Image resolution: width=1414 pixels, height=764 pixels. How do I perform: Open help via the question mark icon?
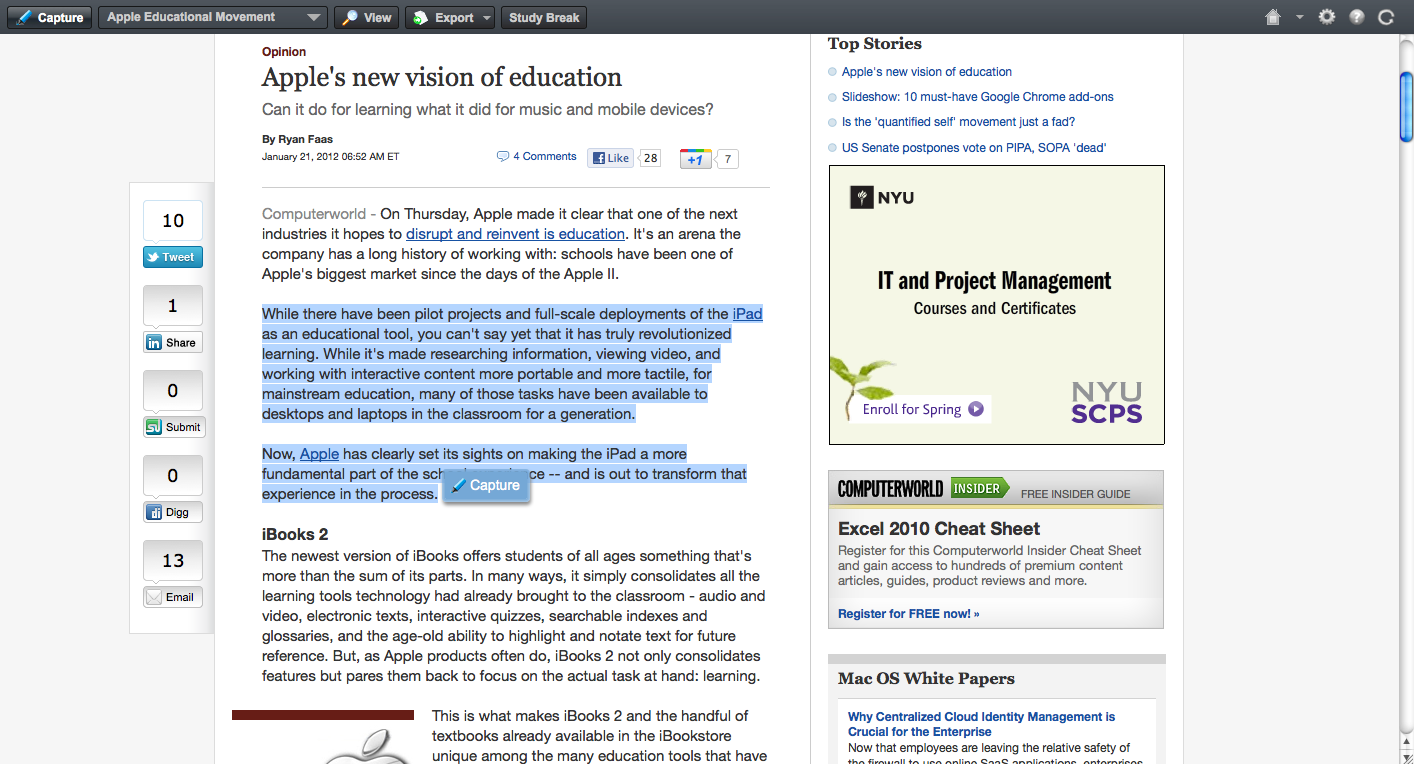click(1357, 17)
